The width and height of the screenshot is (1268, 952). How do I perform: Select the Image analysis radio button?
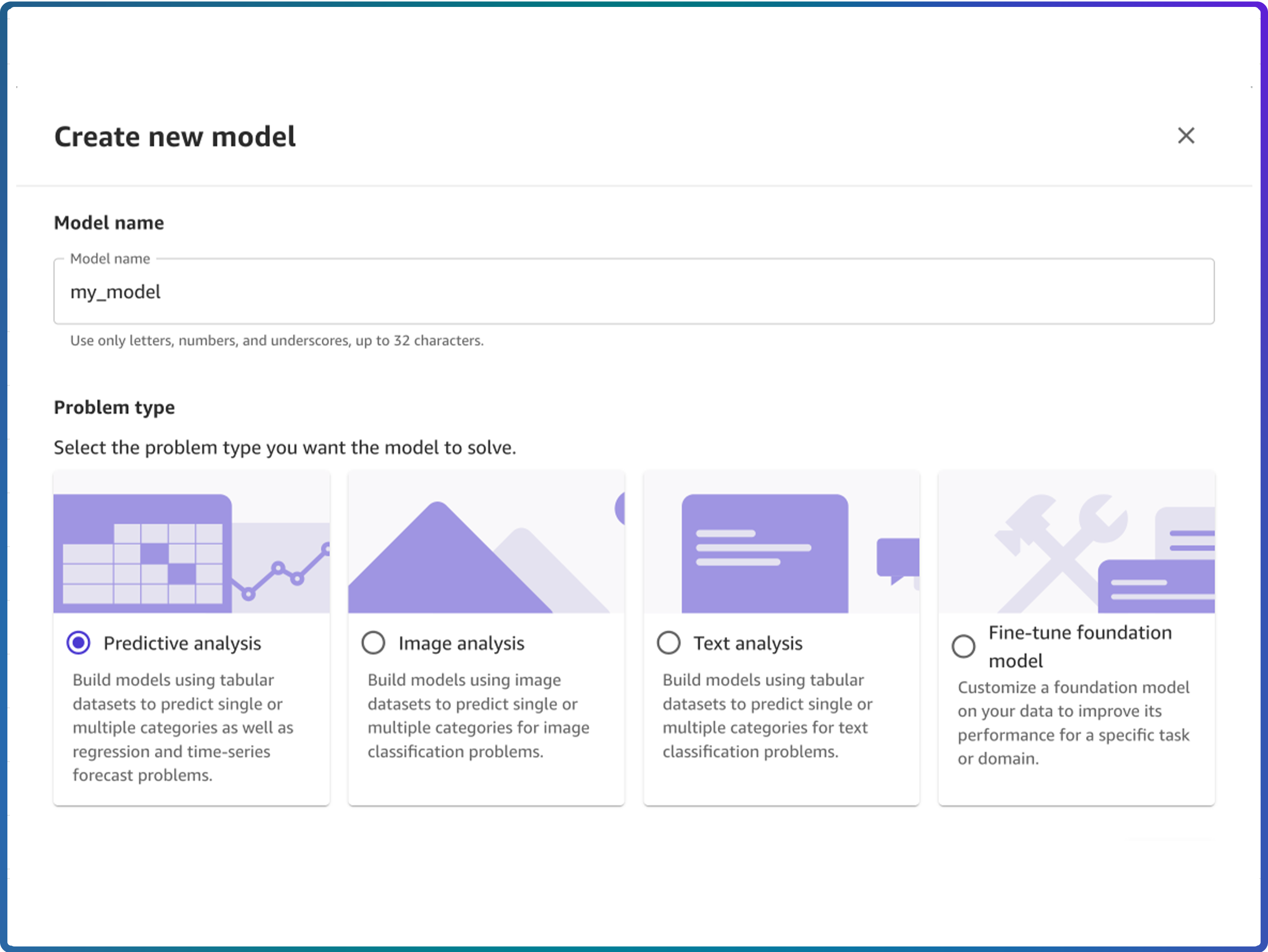[373, 643]
